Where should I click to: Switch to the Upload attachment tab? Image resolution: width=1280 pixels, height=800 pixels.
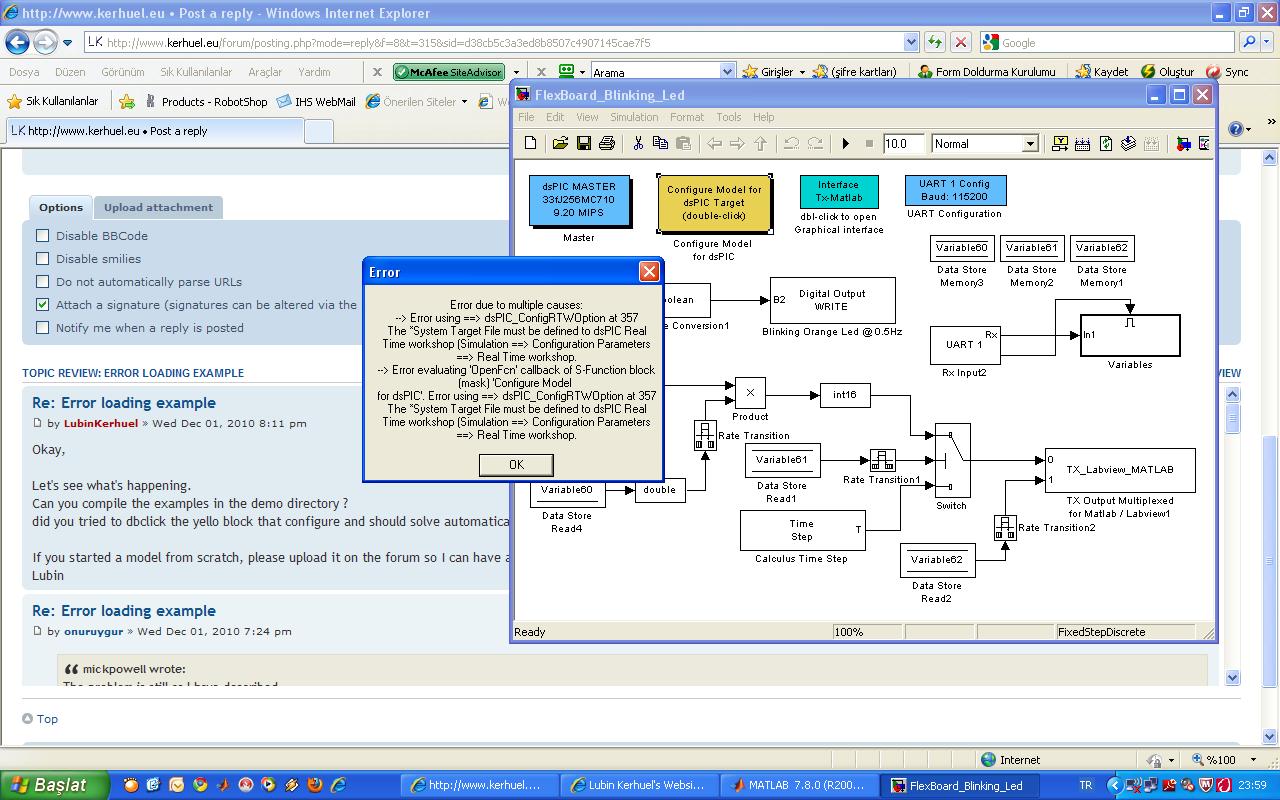pyautogui.click(x=158, y=208)
